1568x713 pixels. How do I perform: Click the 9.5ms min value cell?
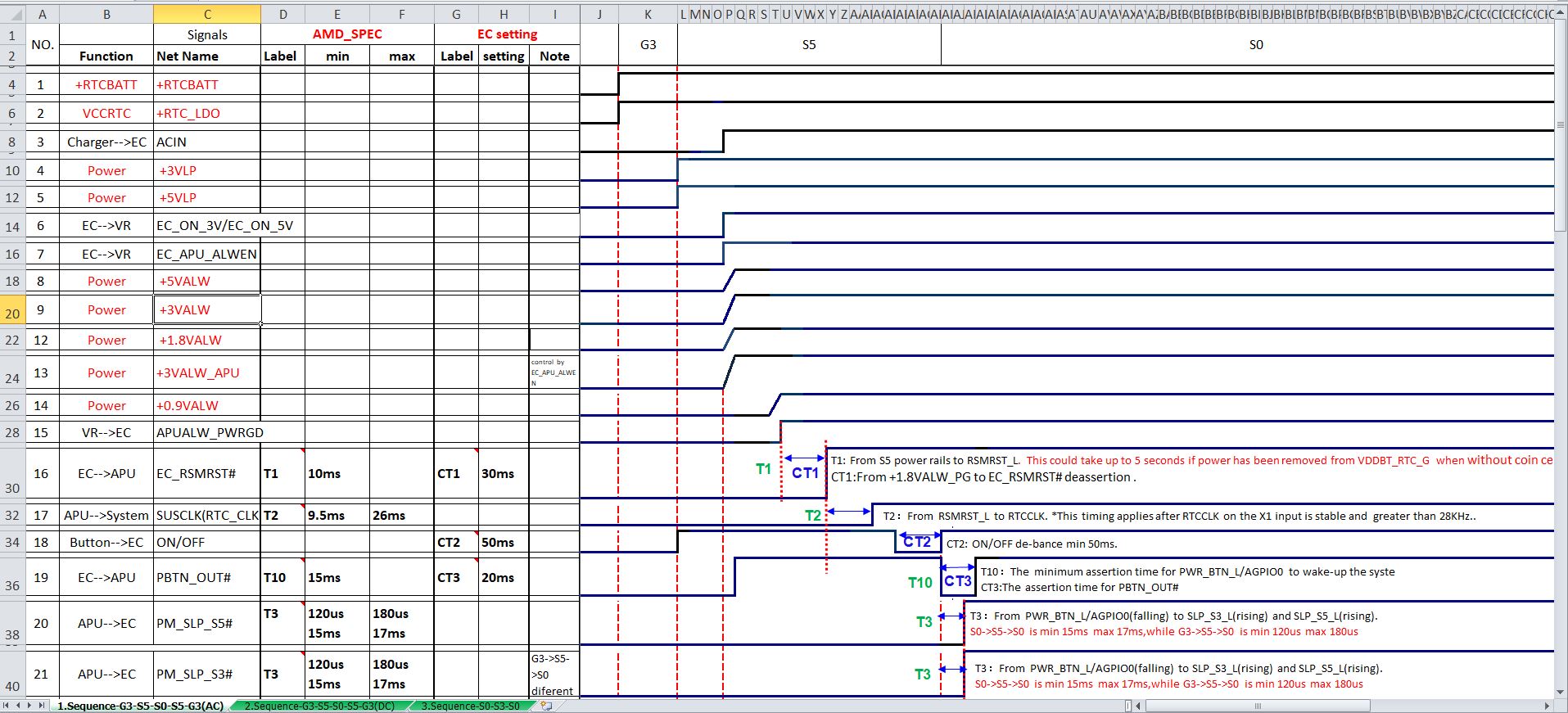(x=337, y=515)
